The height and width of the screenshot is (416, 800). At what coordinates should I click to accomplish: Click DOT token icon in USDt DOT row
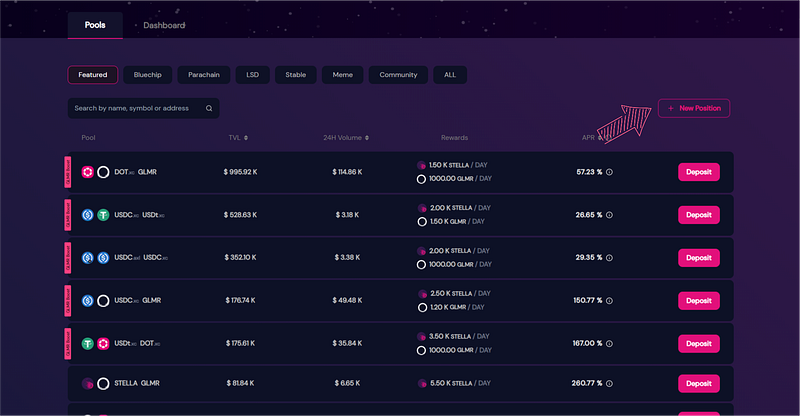click(x=103, y=344)
